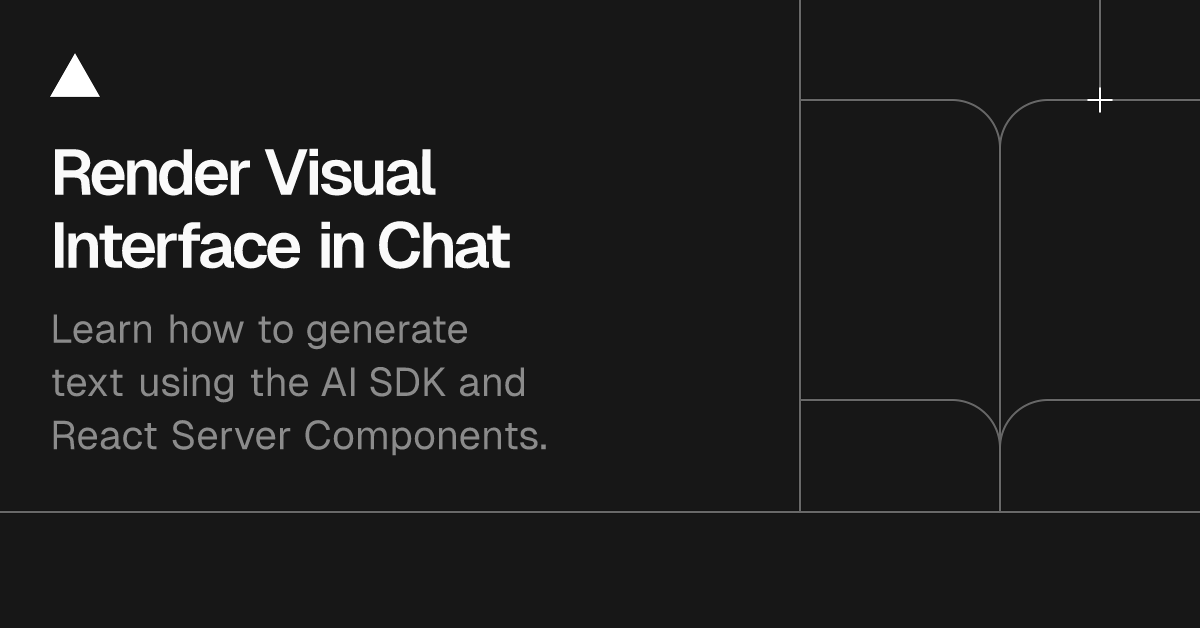This screenshot has height=628, width=1200.
Task: Click the word "Chat" in the heading
Action: click(x=443, y=246)
